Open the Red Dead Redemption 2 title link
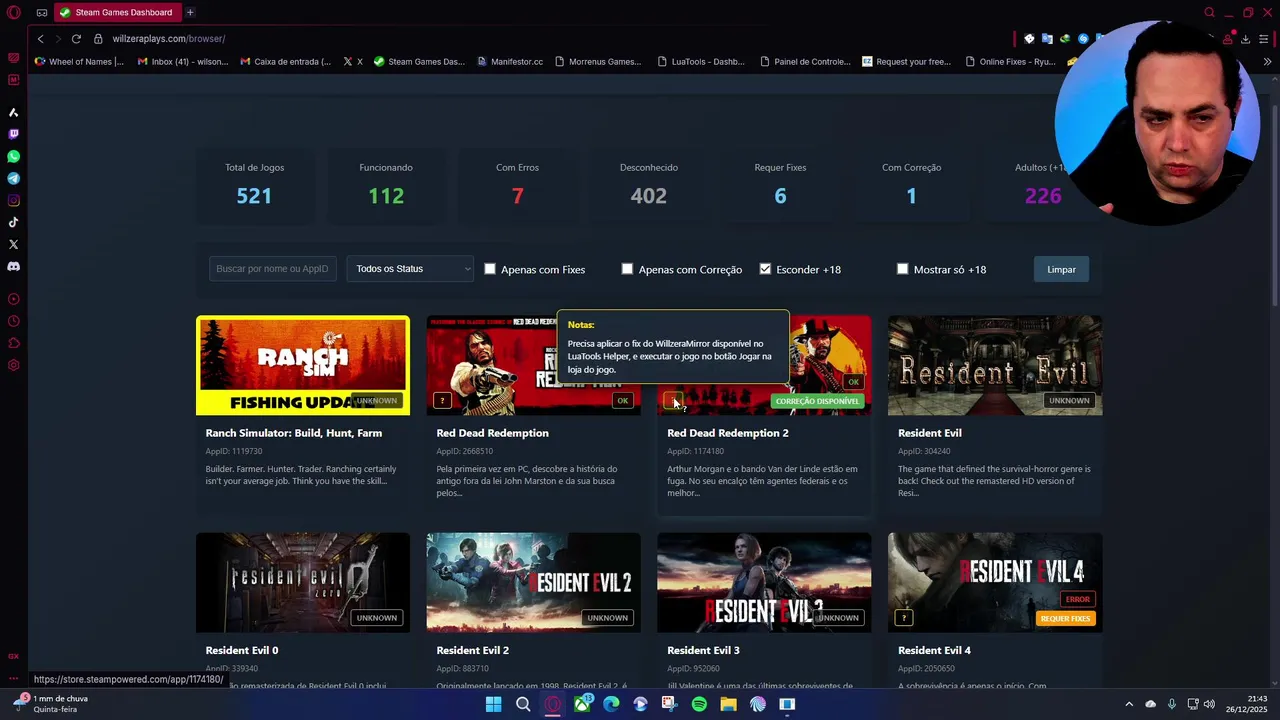The height and width of the screenshot is (720, 1280). [728, 433]
